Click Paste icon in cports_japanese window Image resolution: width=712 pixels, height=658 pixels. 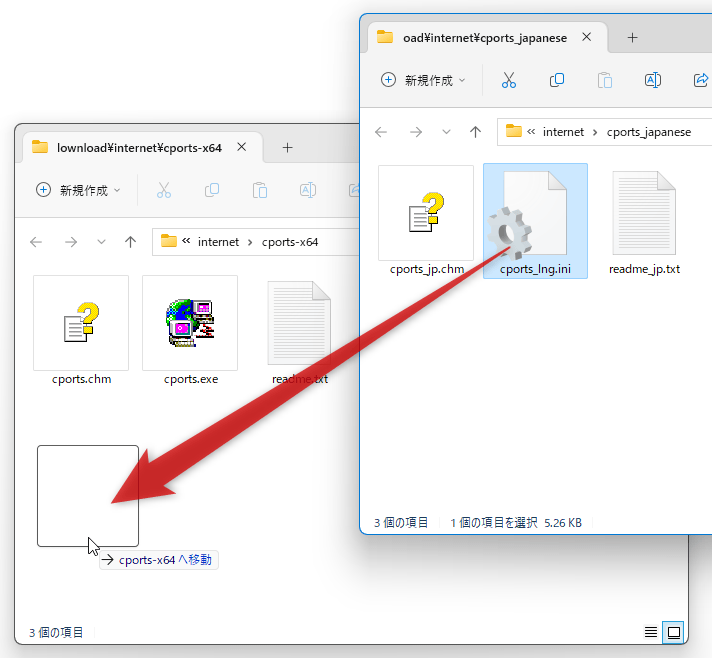[604, 80]
